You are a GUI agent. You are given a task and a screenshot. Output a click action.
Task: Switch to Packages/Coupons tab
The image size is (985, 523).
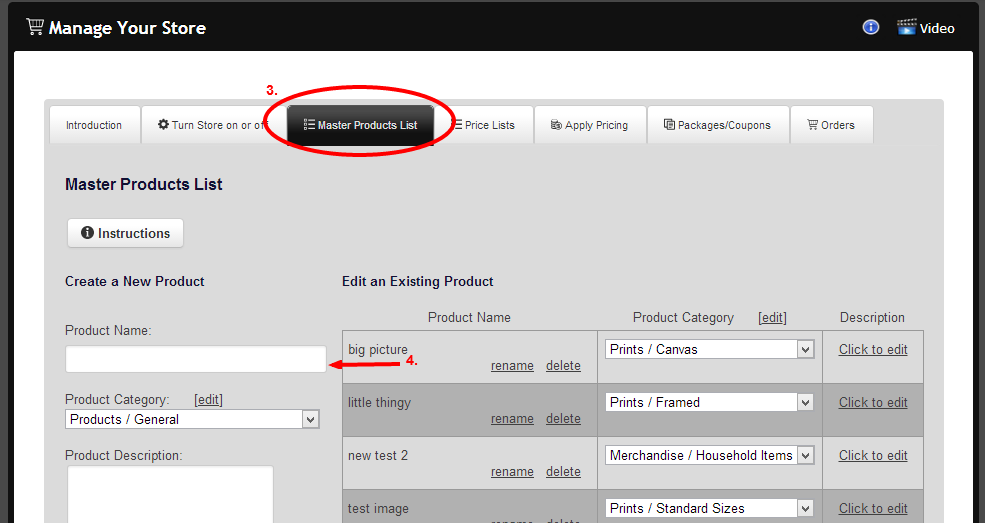pyautogui.click(x=717, y=125)
